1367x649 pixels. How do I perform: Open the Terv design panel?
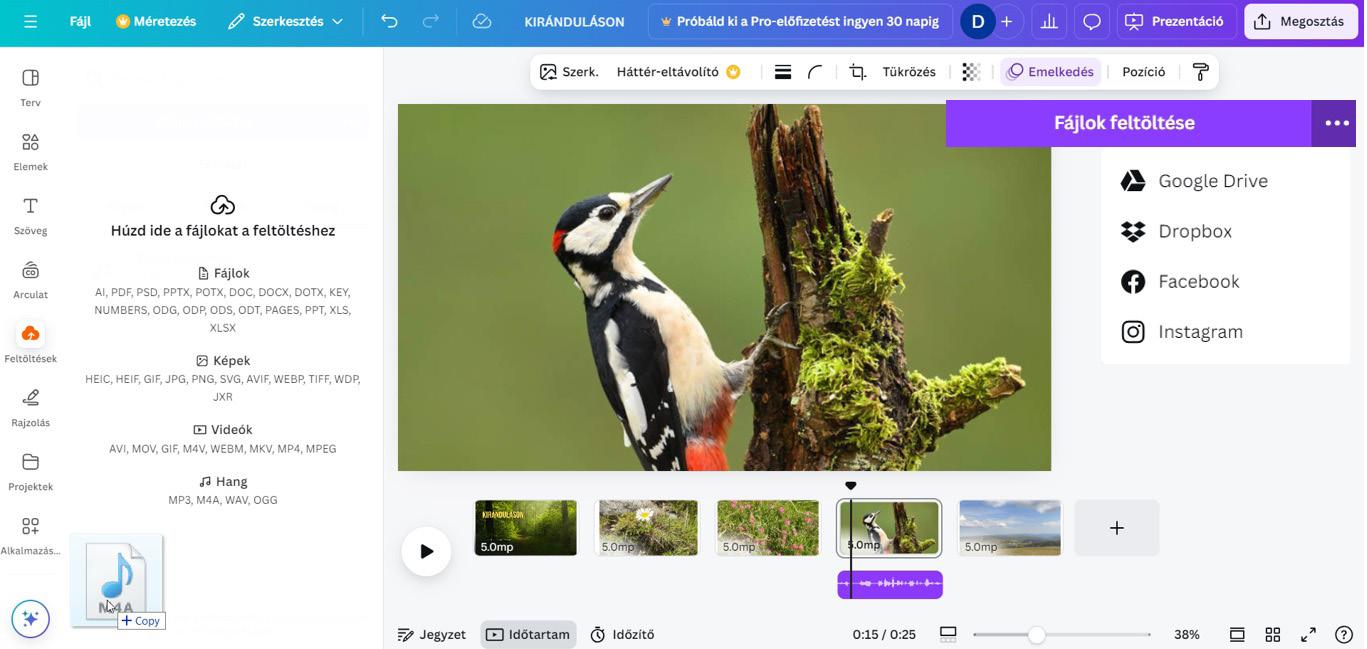point(30,87)
